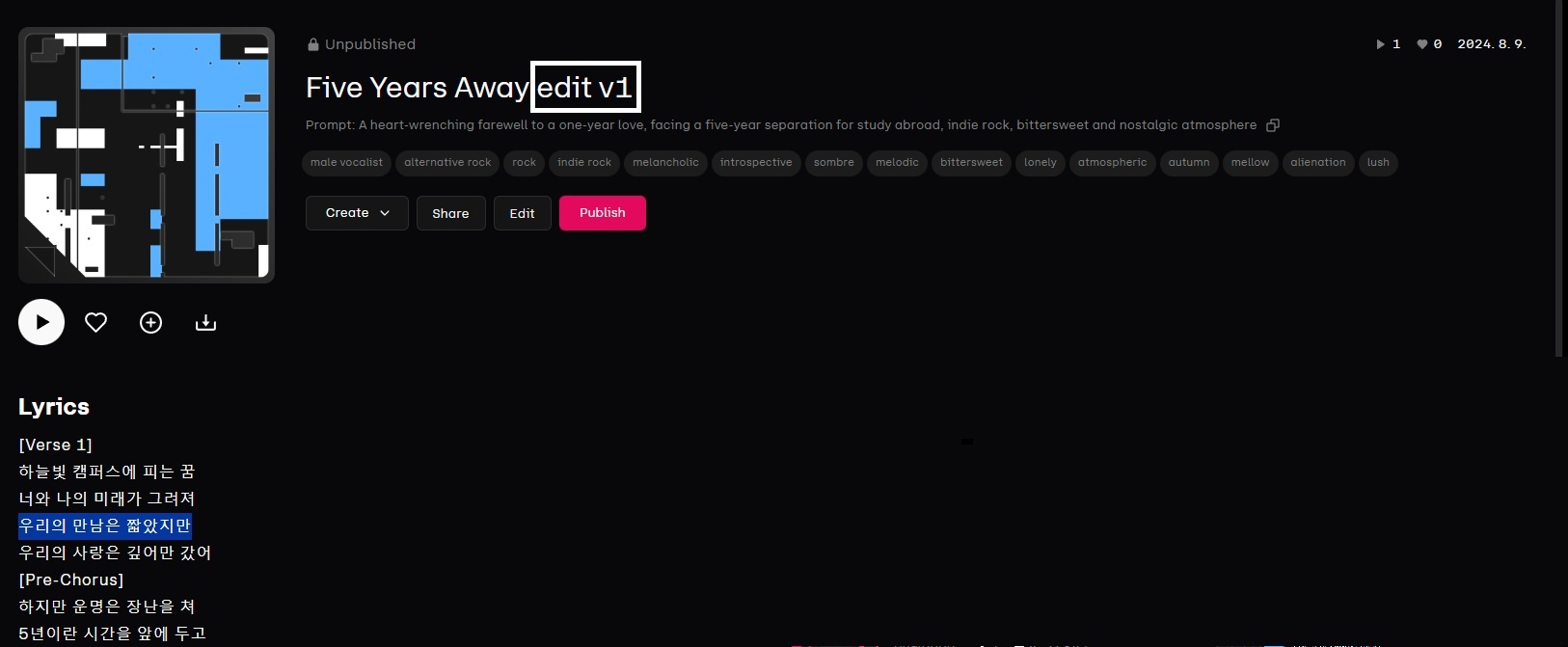This screenshot has width=1568, height=647.
Task: Copy the prompt text with copy icon
Action: 1273,125
